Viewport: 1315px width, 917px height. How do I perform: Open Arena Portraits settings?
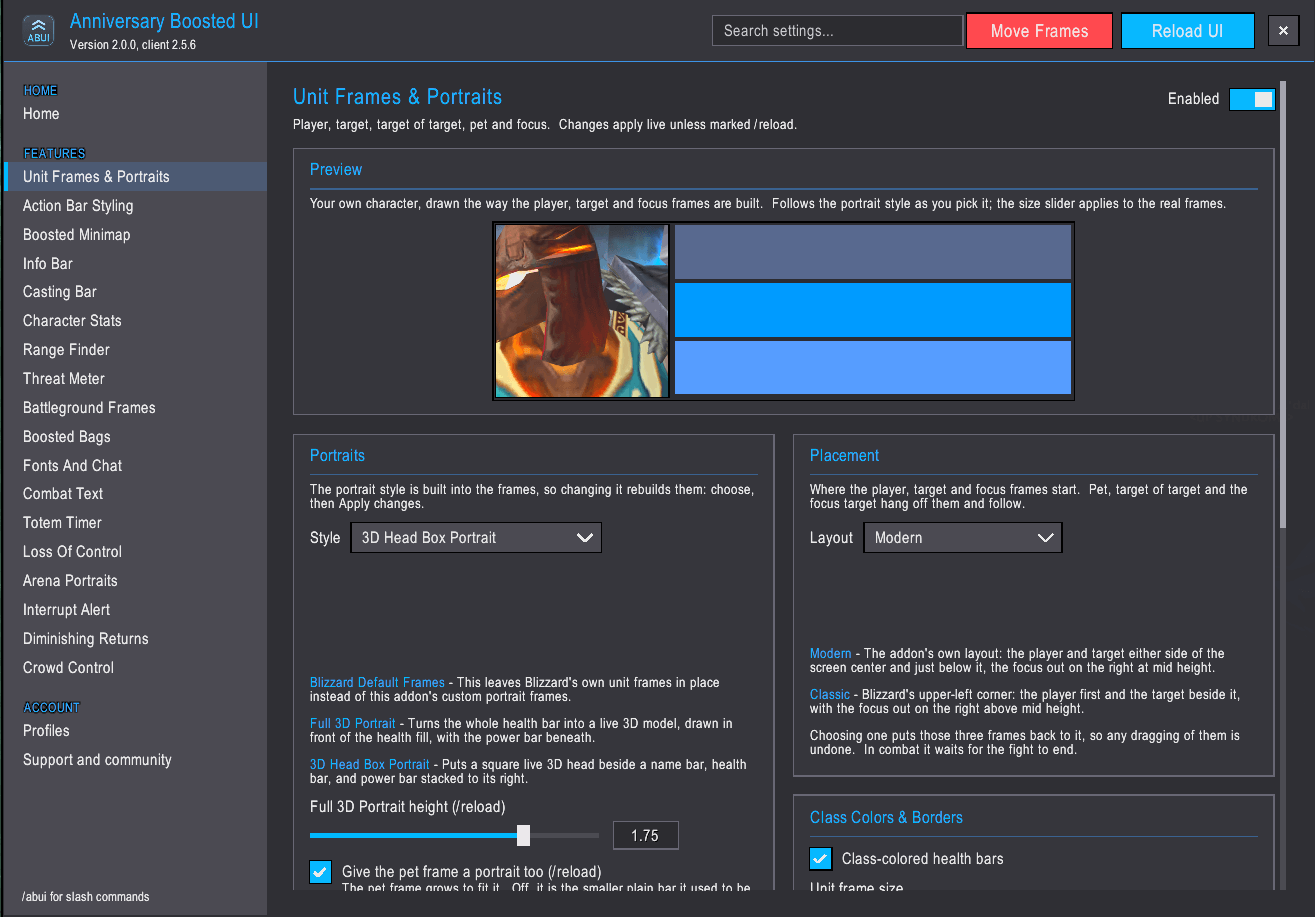(70, 581)
